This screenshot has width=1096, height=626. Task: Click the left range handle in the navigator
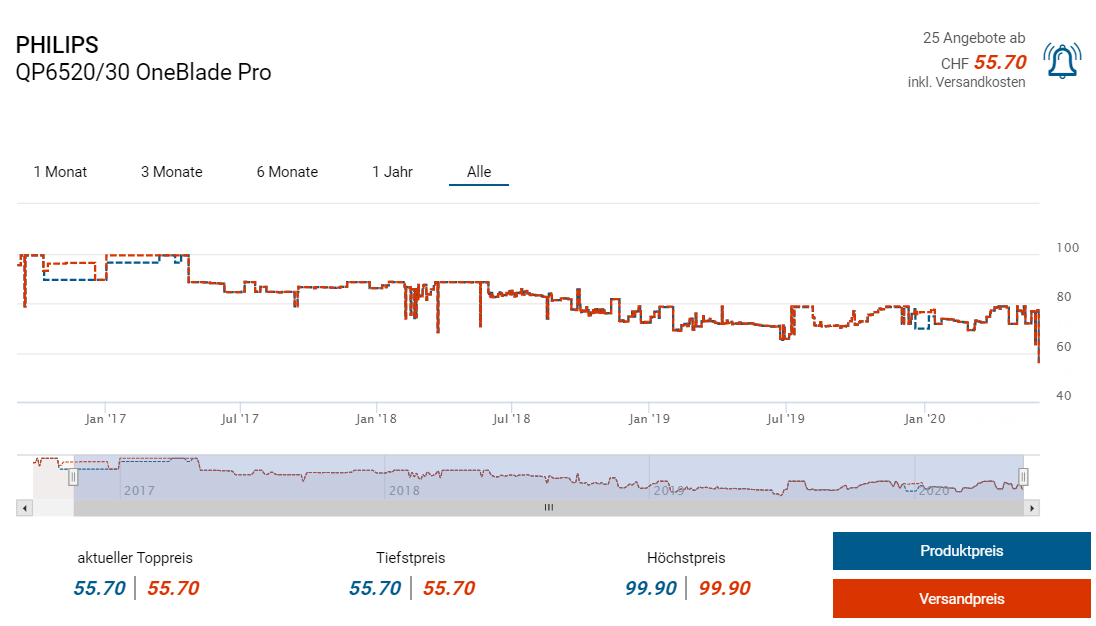tap(73, 478)
